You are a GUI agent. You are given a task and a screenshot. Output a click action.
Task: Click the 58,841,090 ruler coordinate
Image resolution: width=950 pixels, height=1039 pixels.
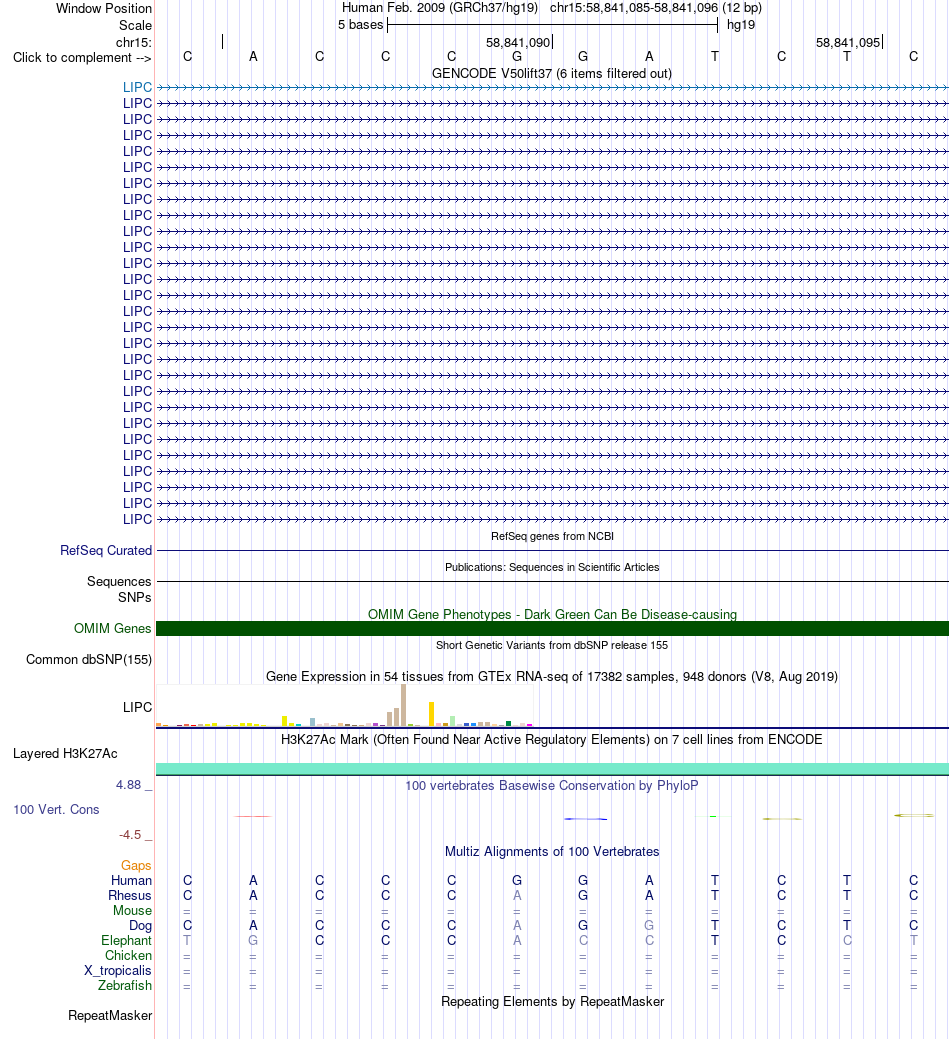[x=518, y=42]
